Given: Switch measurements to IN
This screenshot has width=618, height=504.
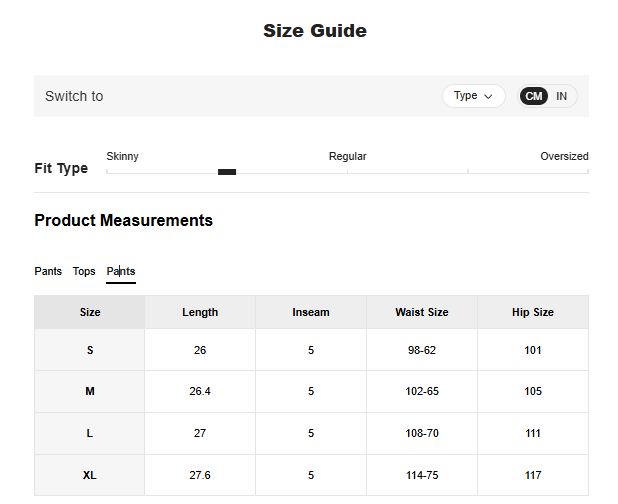Looking at the screenshot, I should pos(562,96).
